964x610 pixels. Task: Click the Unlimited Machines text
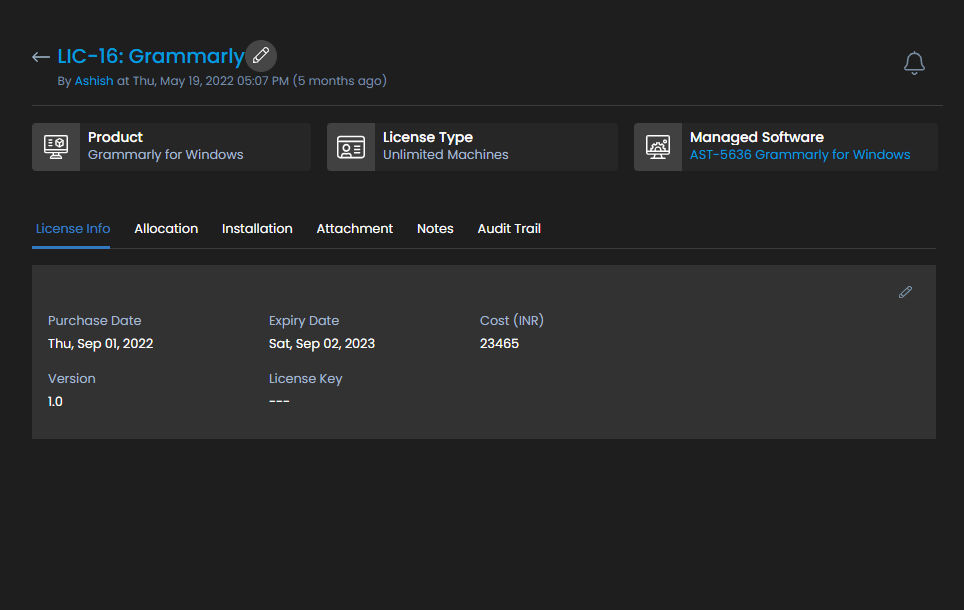(x=446, y=154)
